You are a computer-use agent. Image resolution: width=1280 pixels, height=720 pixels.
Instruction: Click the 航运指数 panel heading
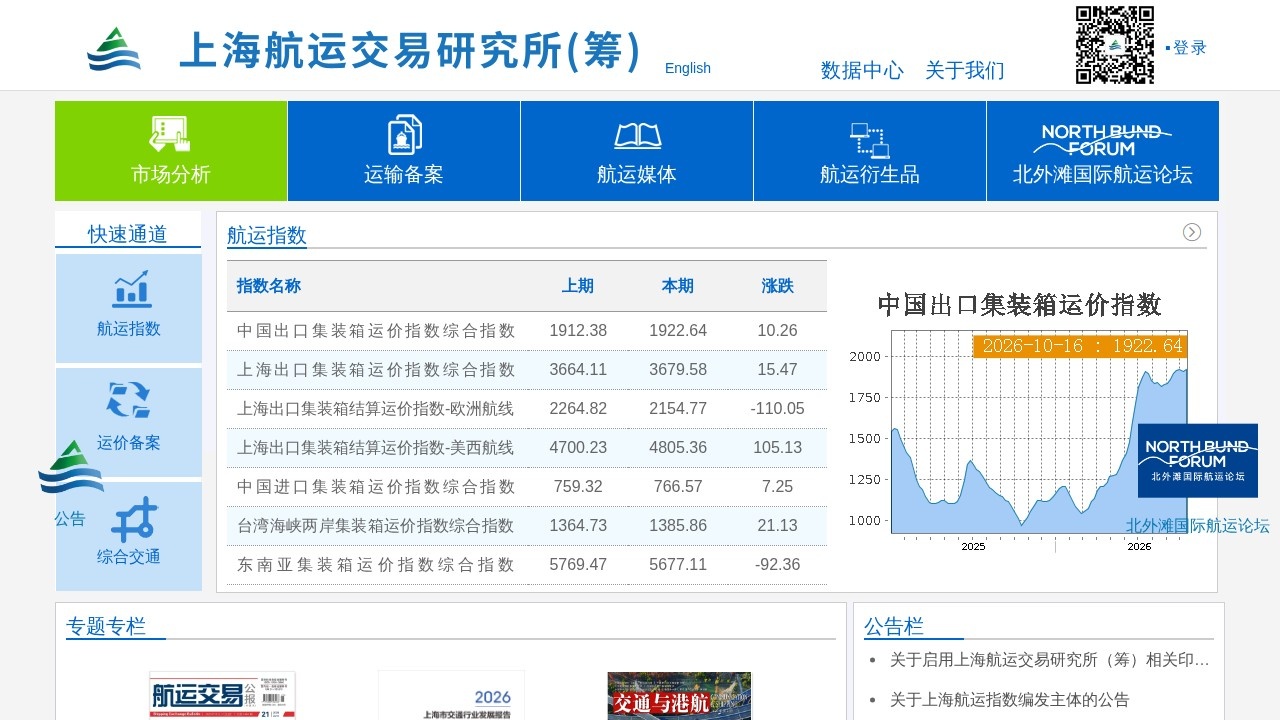(x=267, y=235)
